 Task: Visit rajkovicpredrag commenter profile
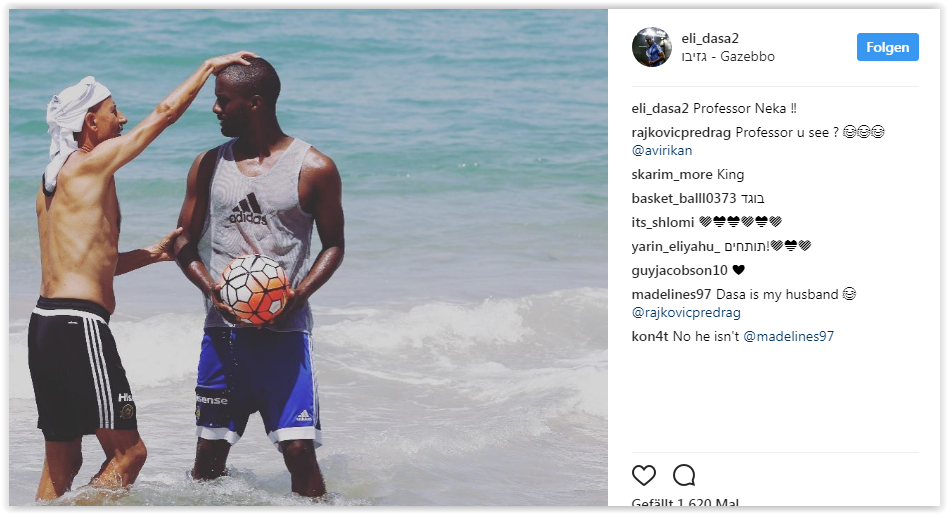(x=681, y=132)
